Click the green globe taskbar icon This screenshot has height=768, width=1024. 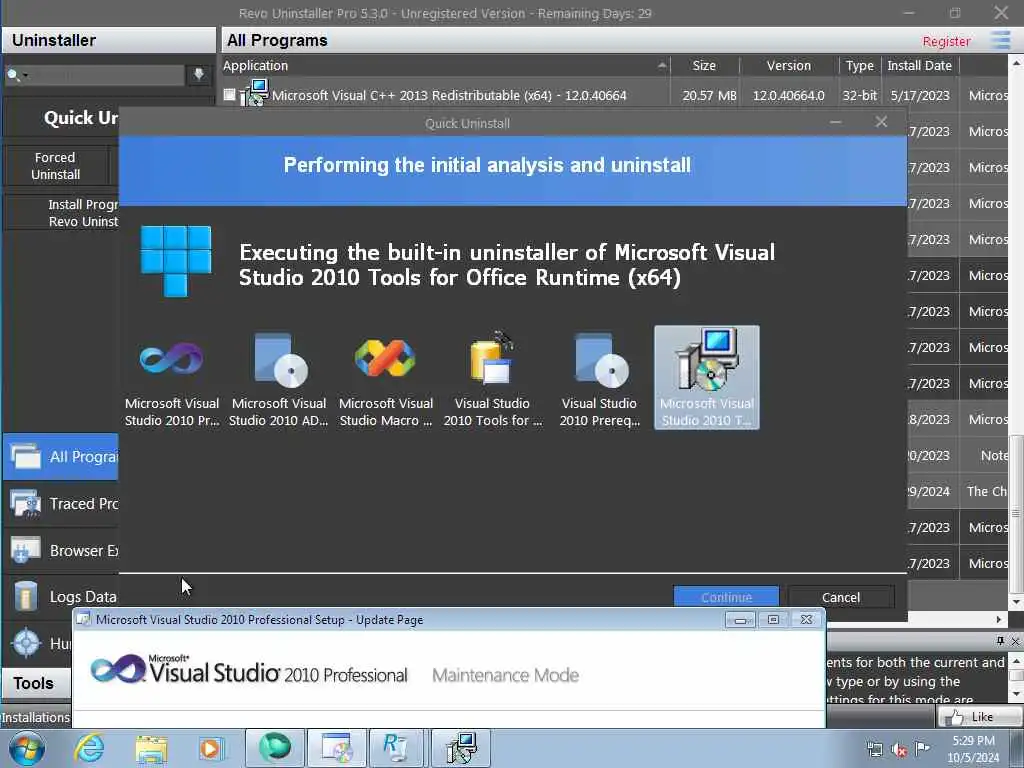[275, 748]
